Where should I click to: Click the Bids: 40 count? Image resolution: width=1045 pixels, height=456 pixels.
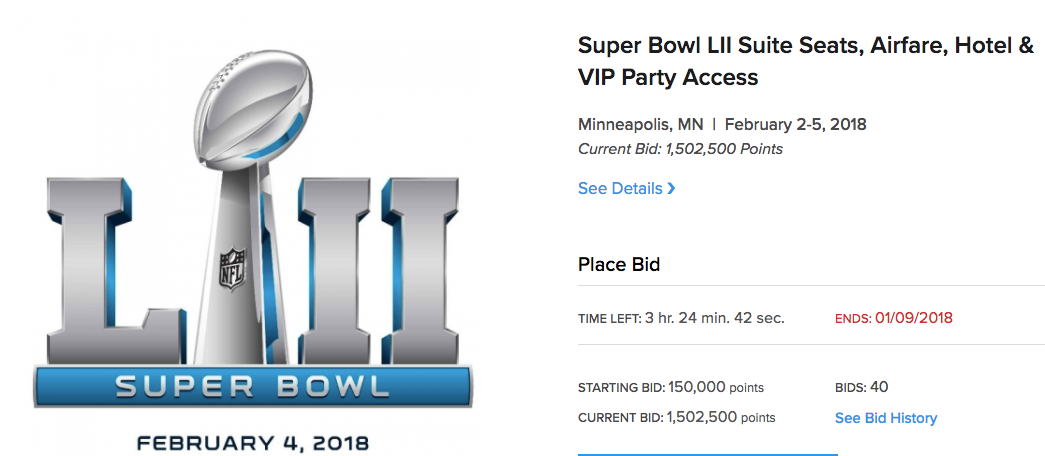(x=861, y=387)
